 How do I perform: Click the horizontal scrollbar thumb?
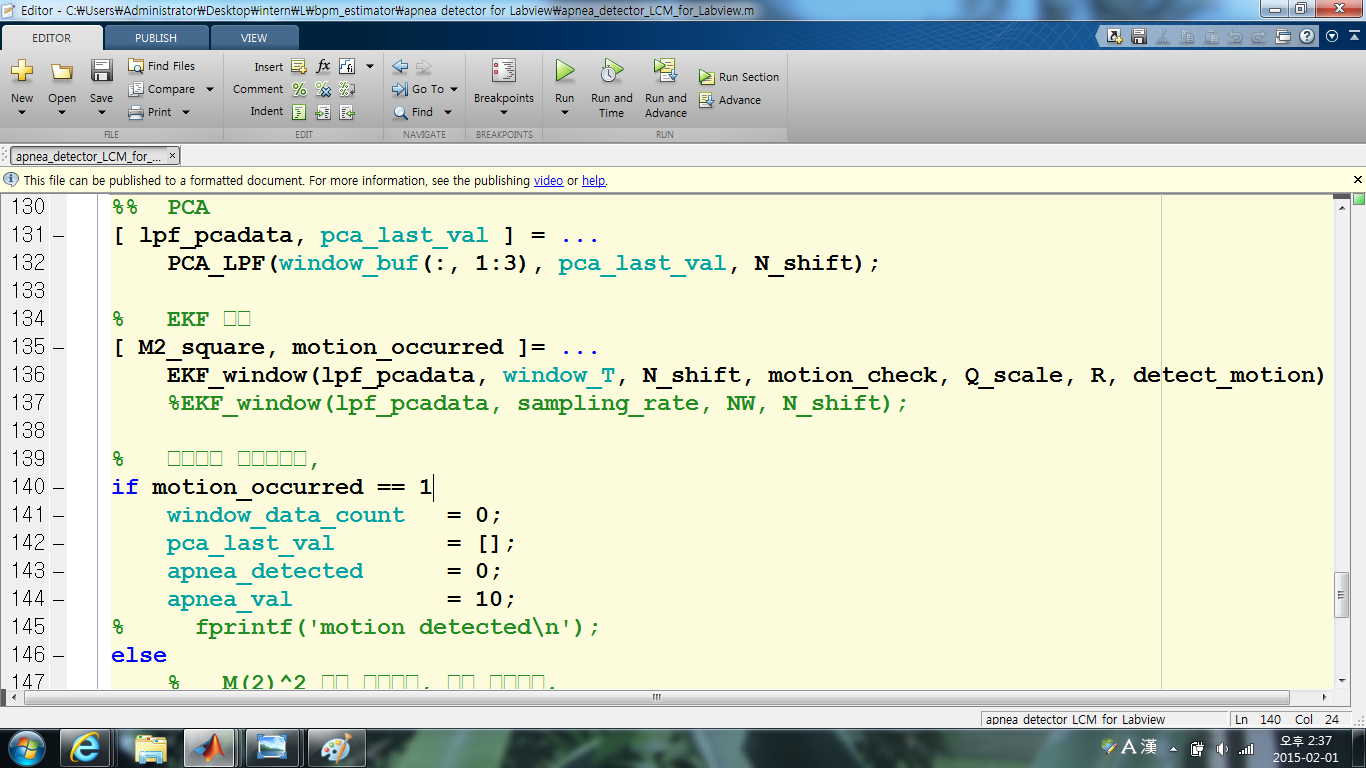click(x=657, y=698)
